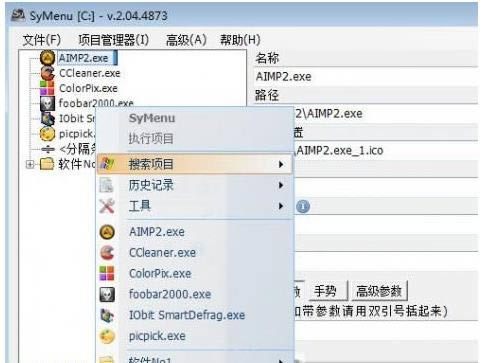Select CCleaner.exe in the tree
The width and height of the screenshot is (503, 363).
coord(89,73)
